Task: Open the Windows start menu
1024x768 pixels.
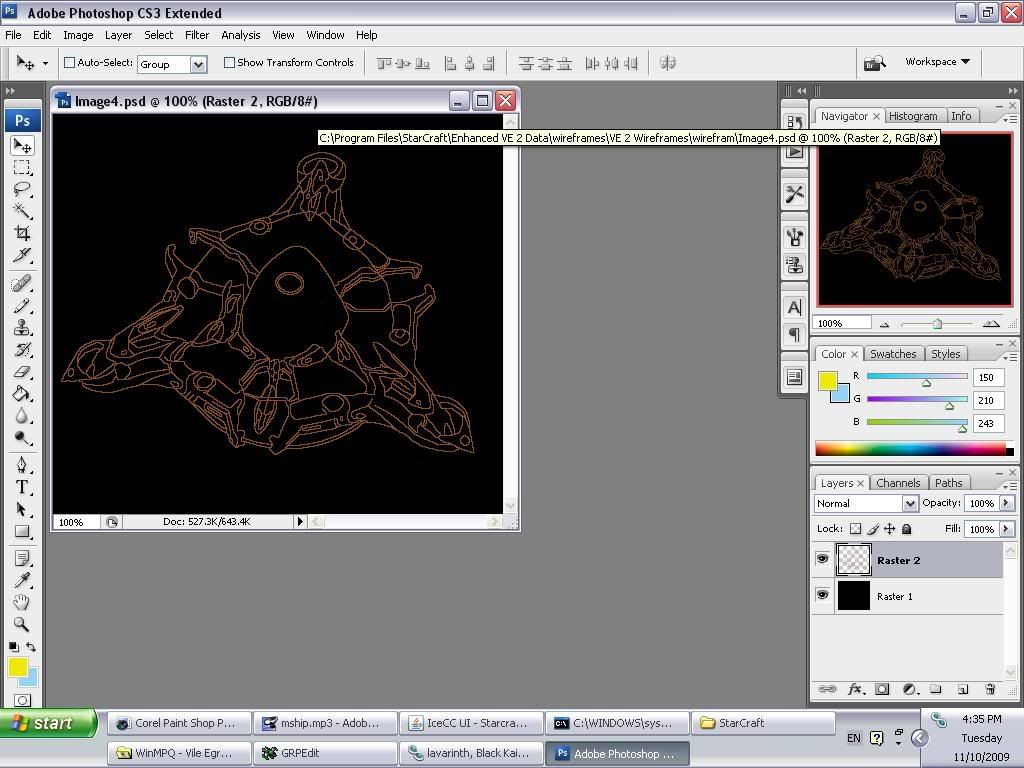Action: click(x=47, y=723)
